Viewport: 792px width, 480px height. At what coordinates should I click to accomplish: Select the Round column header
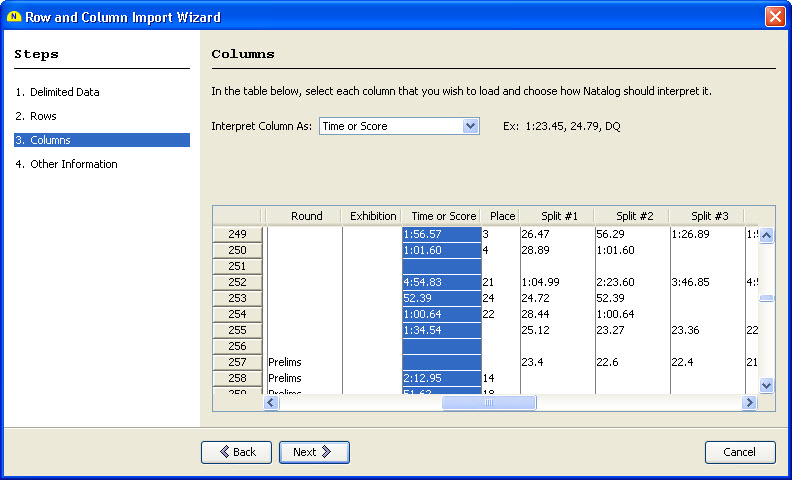click(306, 216)
